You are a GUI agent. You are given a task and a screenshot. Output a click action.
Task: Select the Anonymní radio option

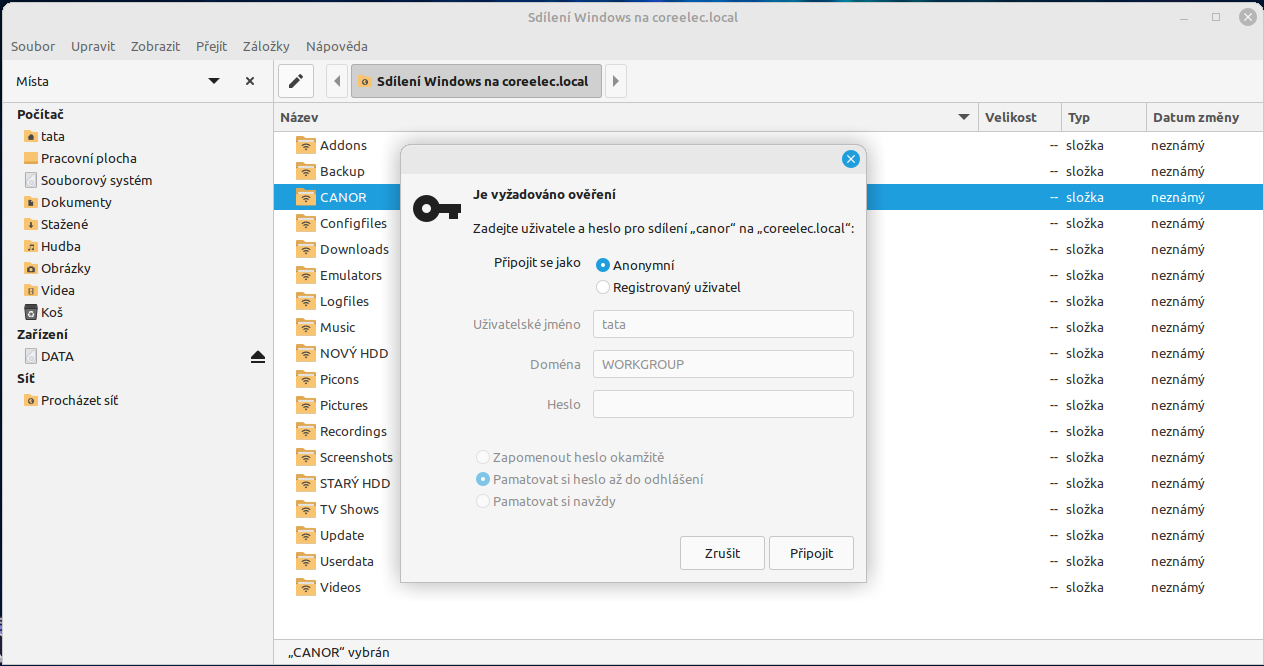point(603,265)
